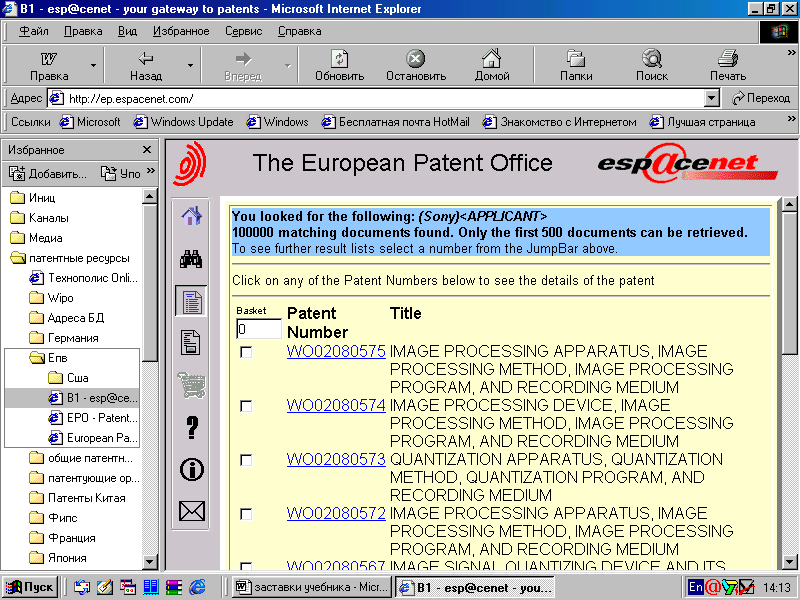Image resolution: width=800 pixels, height=600 pixels.
Task: Click the Basket count input field
Action: click(x=259, y=329)
